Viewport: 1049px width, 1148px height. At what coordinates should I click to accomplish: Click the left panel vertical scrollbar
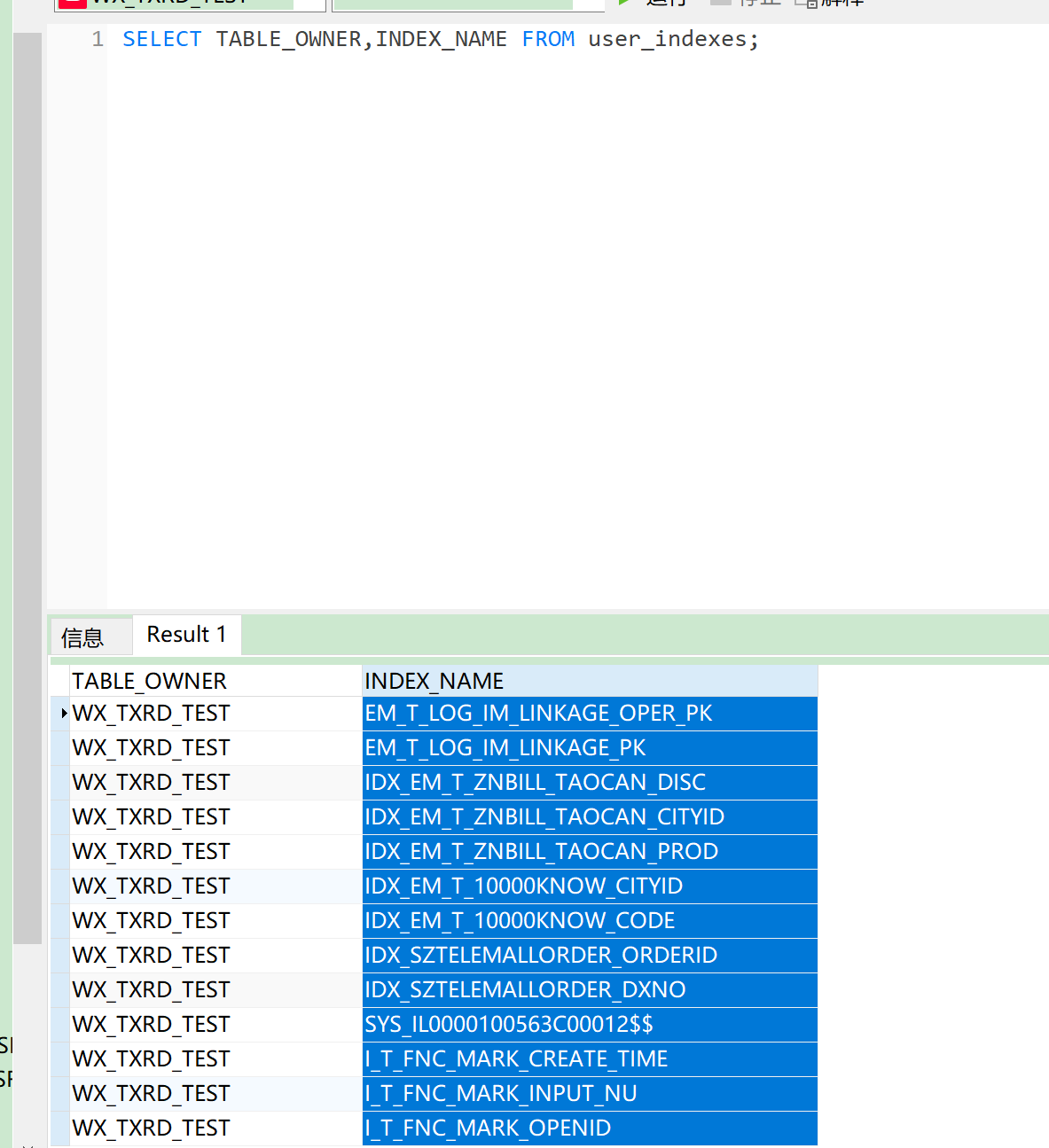27,488
